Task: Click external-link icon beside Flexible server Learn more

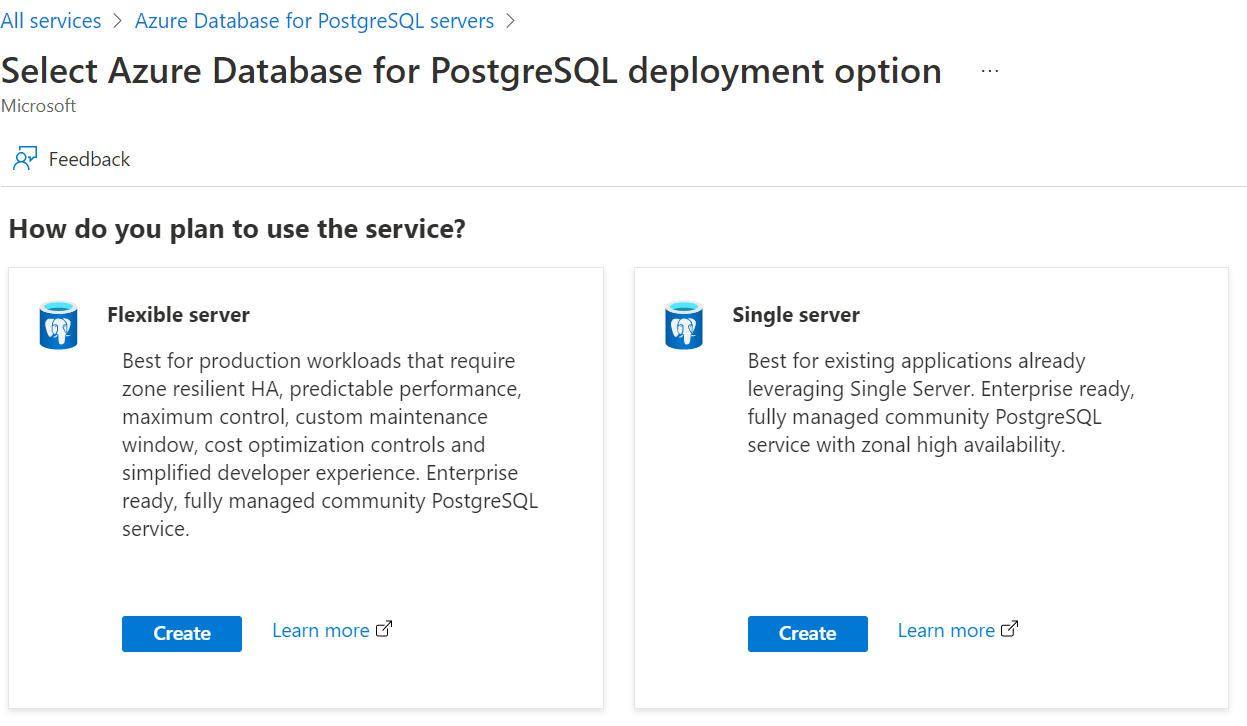Action: click(x=384, y=629)
